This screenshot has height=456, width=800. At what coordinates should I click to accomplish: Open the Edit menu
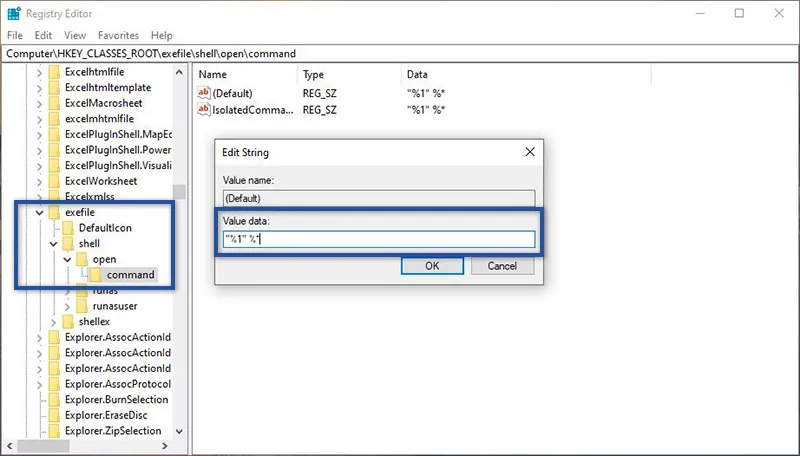click(x=43, y=36)
